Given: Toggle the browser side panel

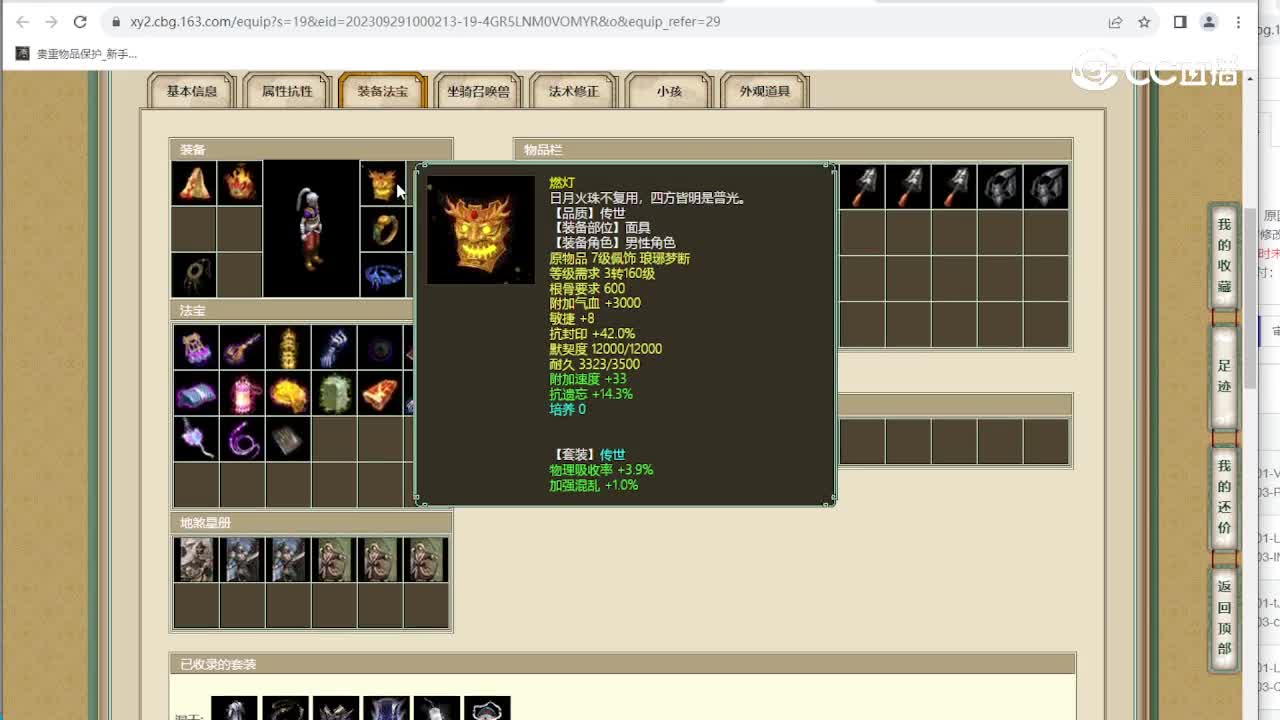Looking at the screenshot, I should [1180, 22].
